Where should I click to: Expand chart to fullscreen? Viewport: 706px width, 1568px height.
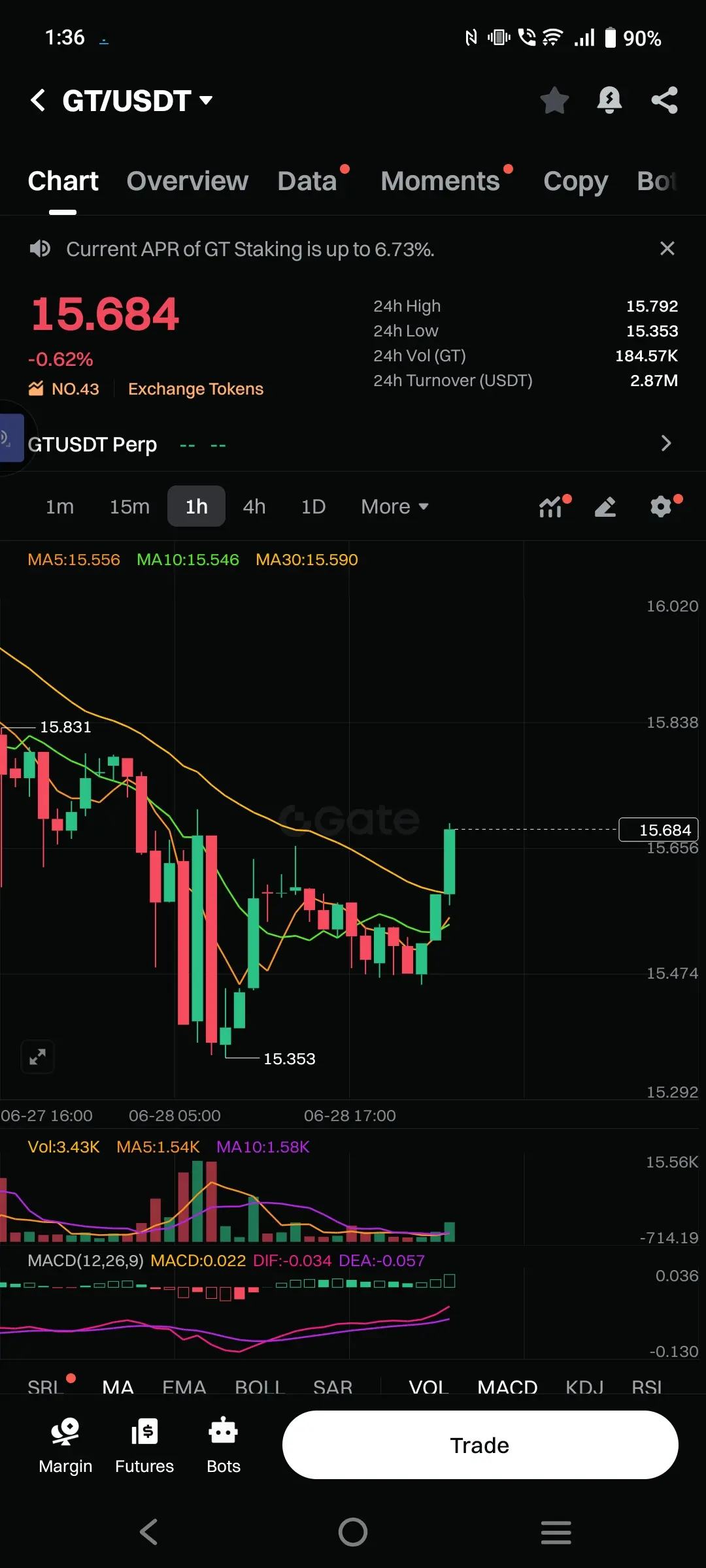[x=37, y=1056]
